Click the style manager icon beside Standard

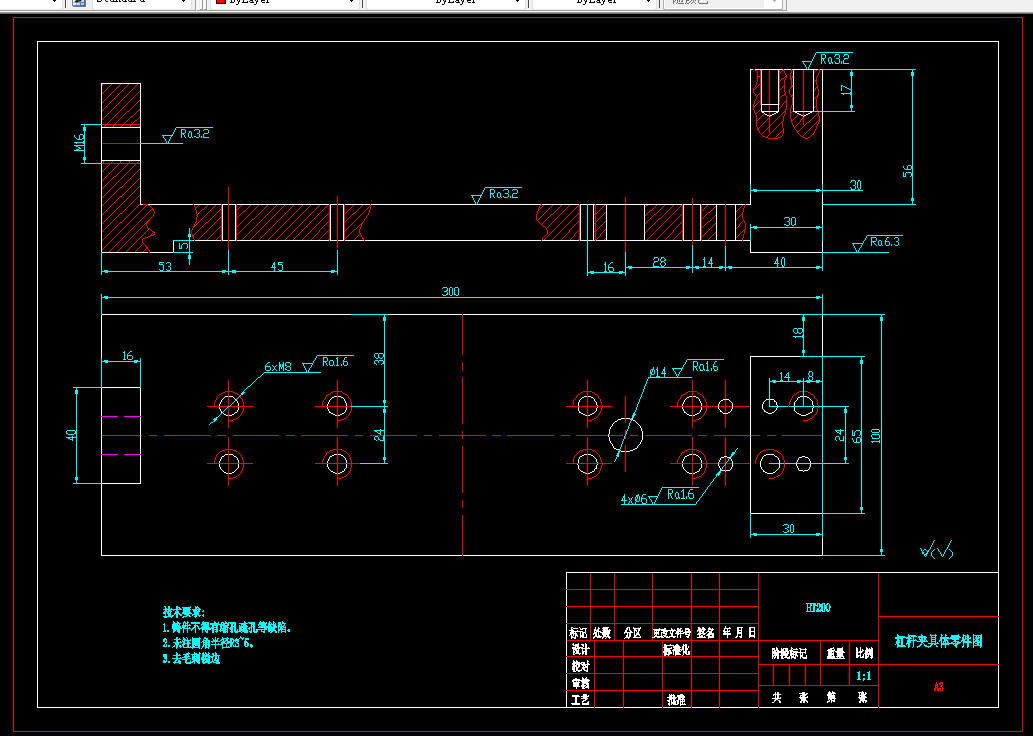point(78,3)
